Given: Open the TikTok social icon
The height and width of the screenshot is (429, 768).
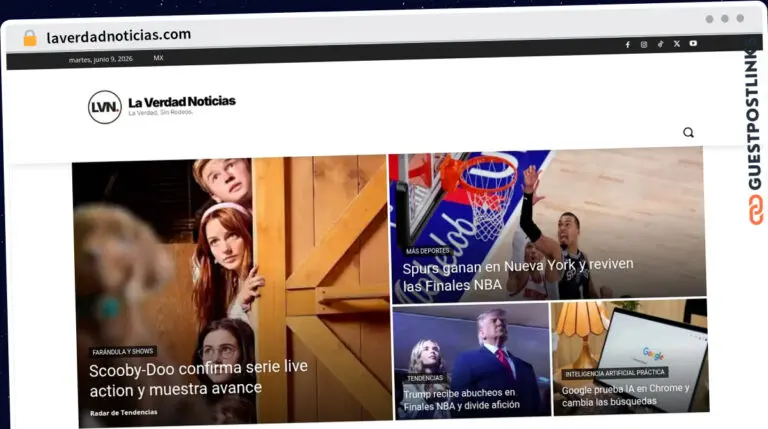Looking at the screenshot, I should tap(660, 44).
